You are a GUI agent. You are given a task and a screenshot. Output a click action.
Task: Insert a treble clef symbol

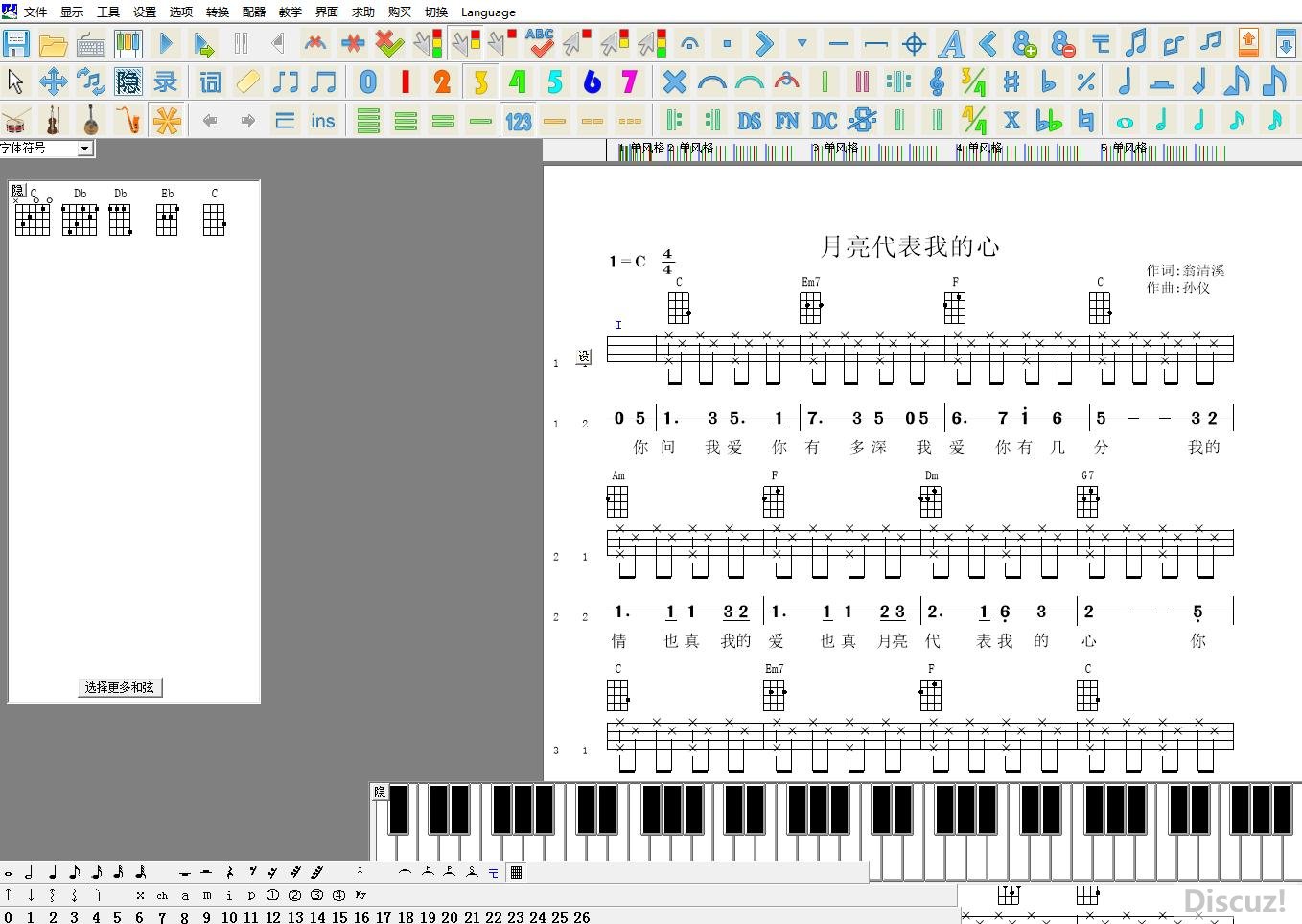tap(937, 81)
